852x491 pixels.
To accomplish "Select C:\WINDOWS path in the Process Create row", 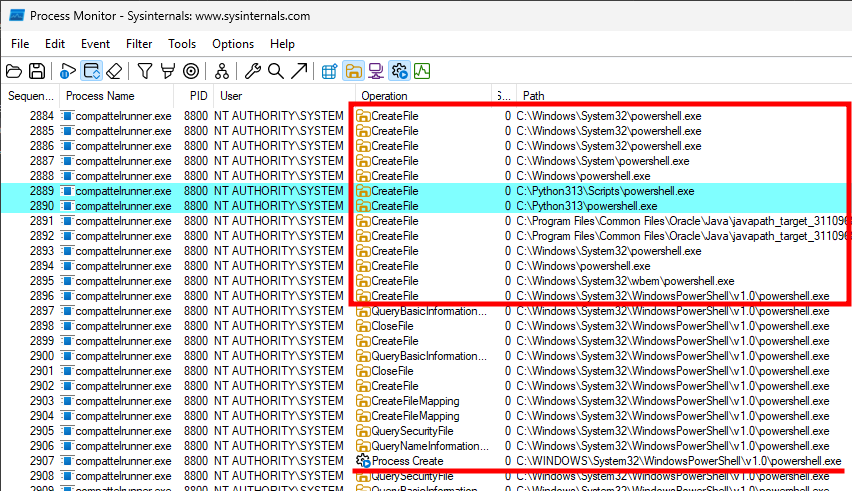I will coord(679,461).
